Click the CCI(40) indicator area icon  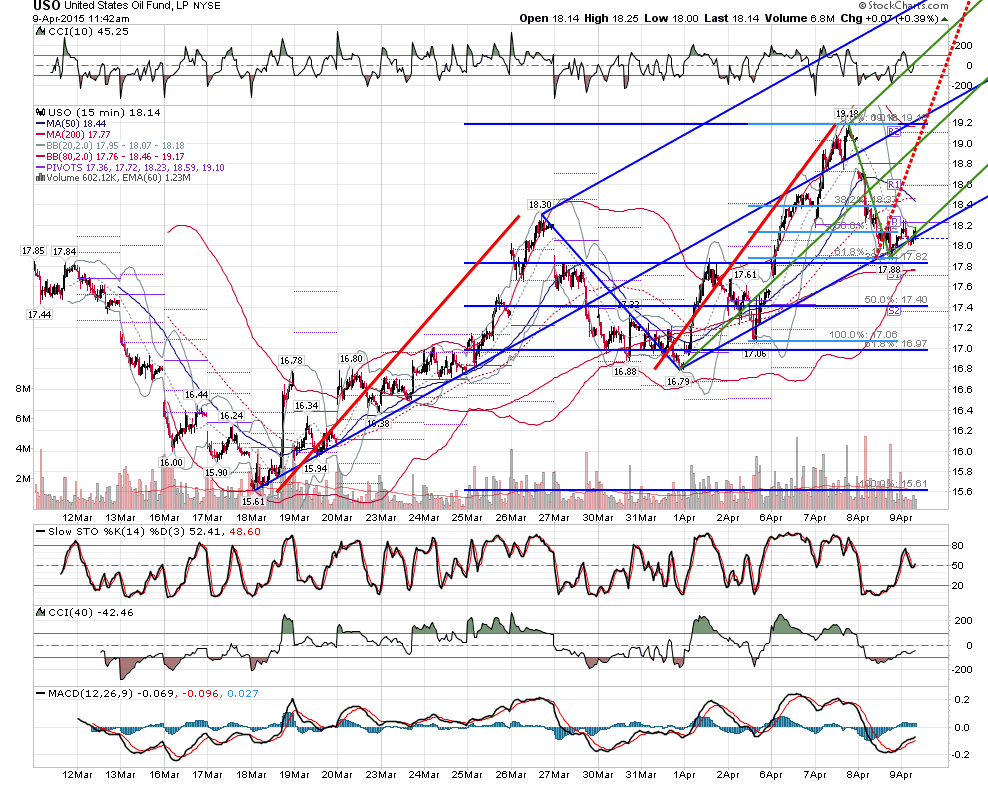40,612
